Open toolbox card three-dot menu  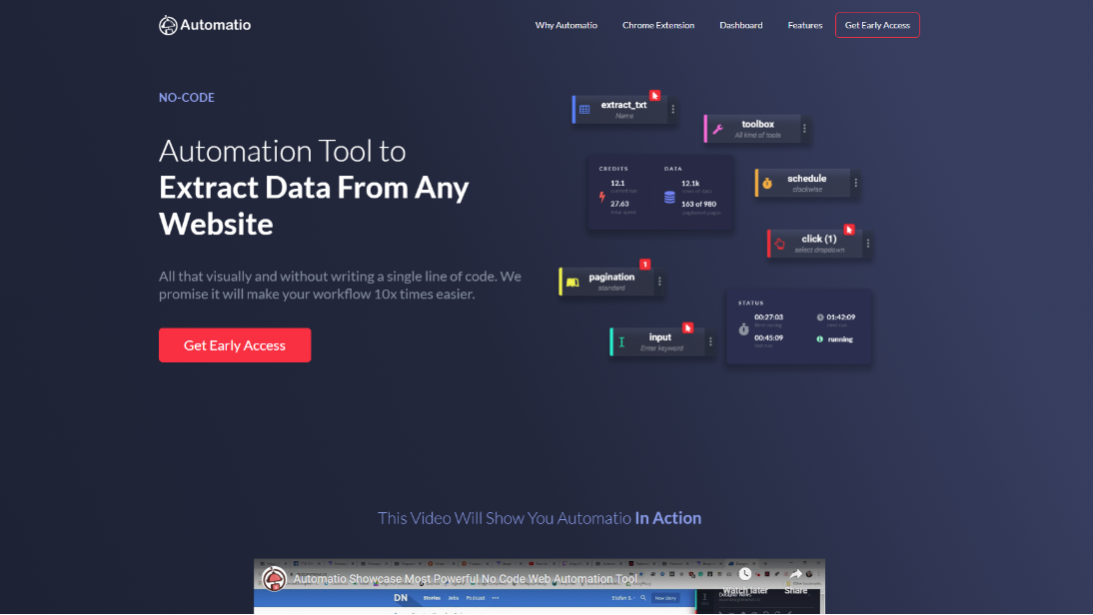(804, 128)
